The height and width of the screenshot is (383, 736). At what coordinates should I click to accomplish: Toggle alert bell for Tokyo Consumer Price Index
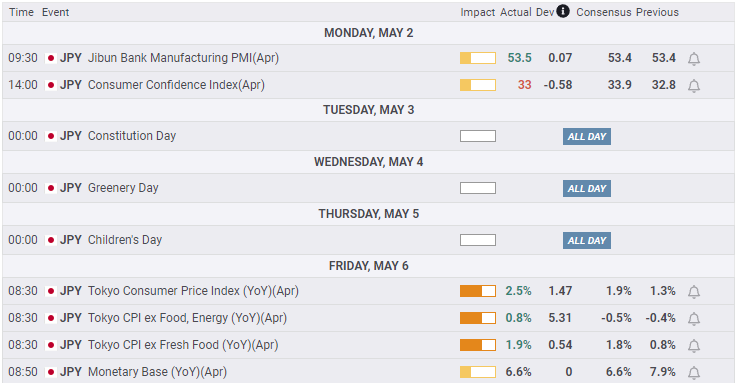694,292
